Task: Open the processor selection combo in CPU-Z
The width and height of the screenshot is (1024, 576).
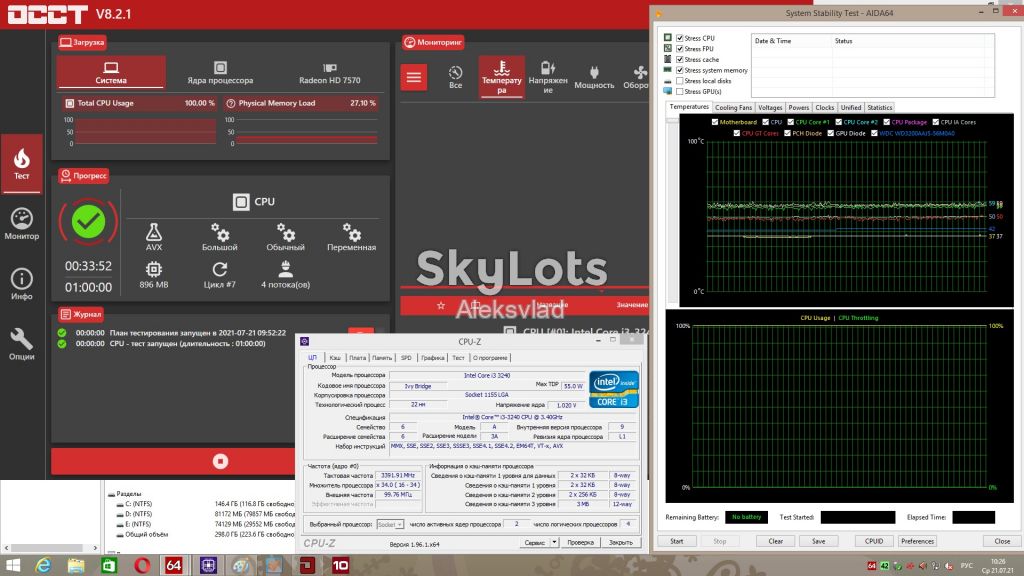Action: (390, 524)
